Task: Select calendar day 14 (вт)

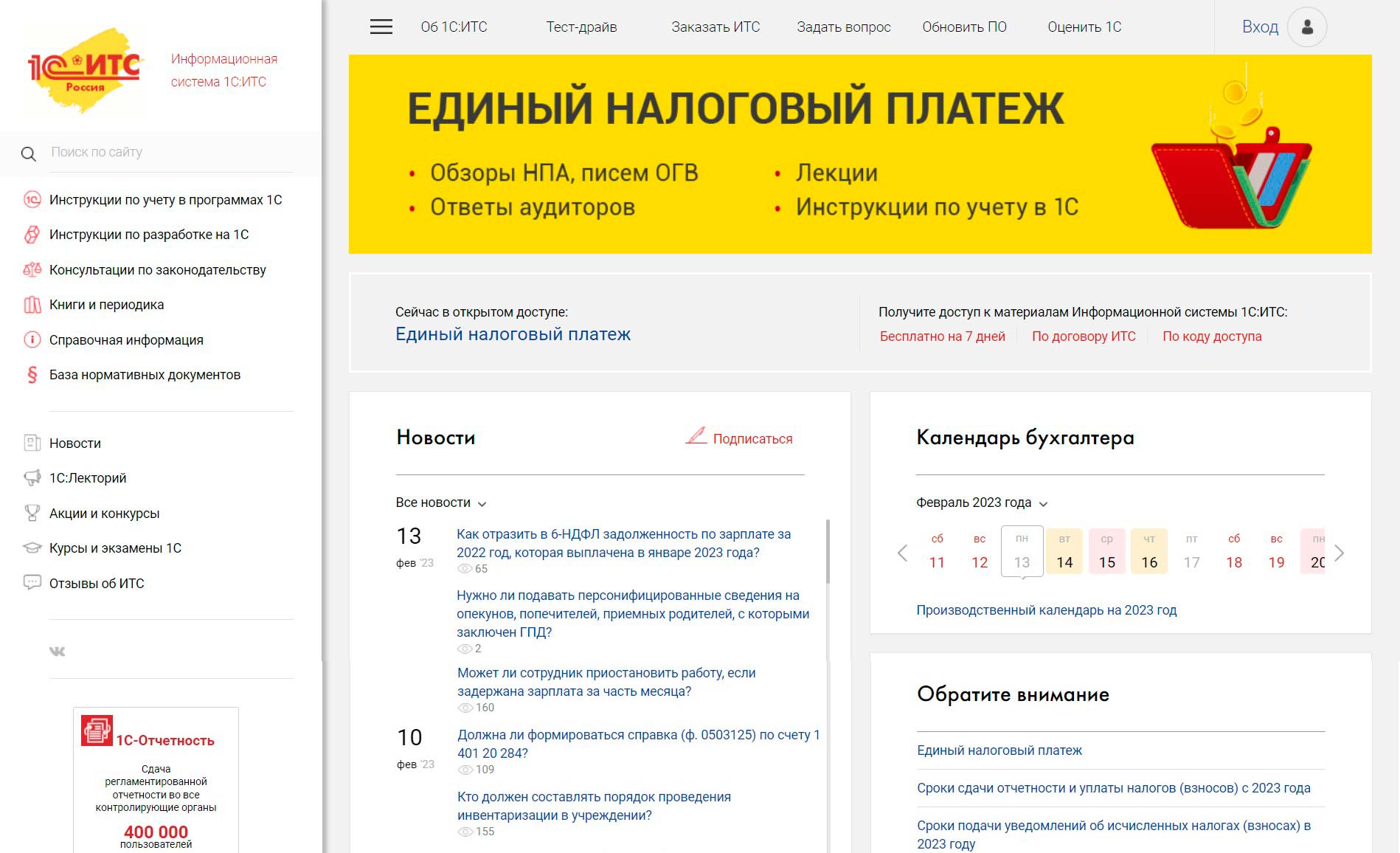Action: [1064, 551]
